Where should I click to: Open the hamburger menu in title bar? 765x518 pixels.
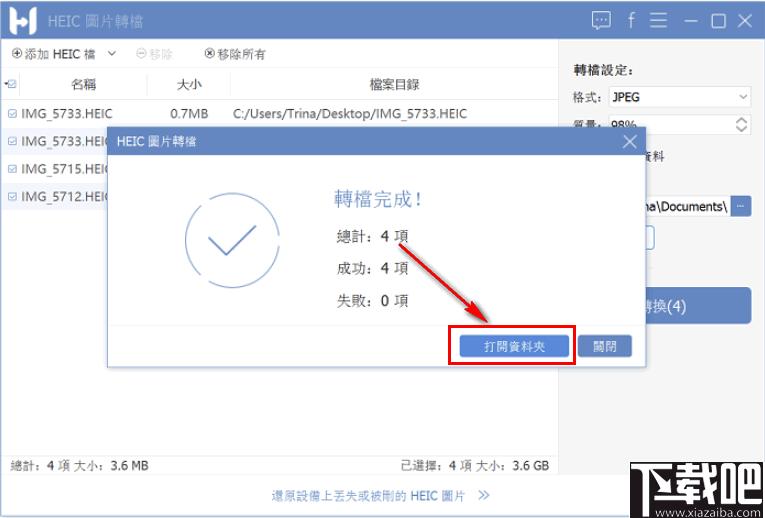[x=659, y=20]
